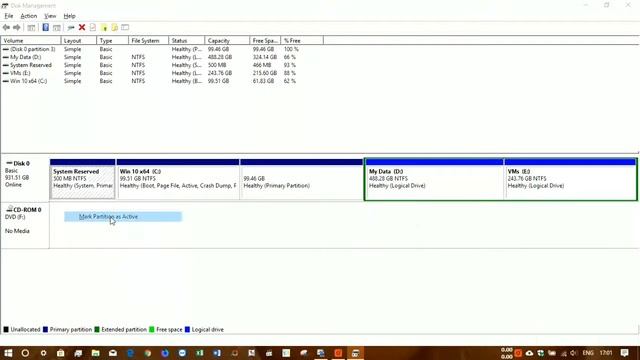The height and width of the screenshot is (360, 640).
Task: Click ENG language indicator in tray
Action: pos(588,353)
